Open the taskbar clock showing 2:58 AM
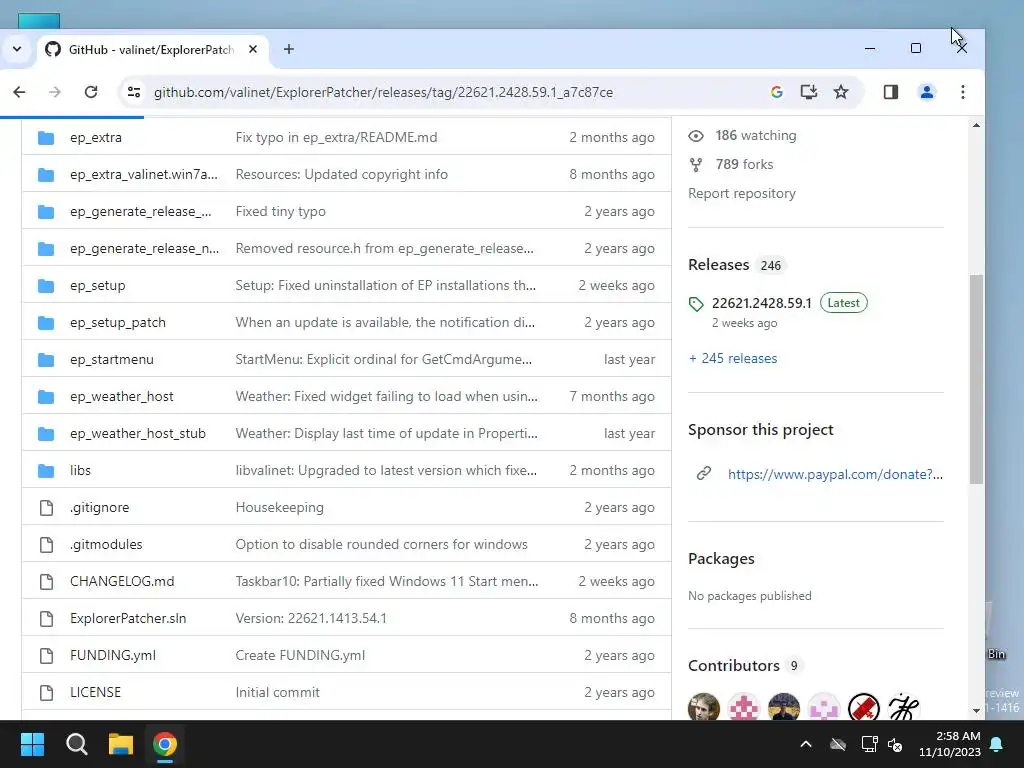Viewport: 1024px width, 768px height. point(950,744)
